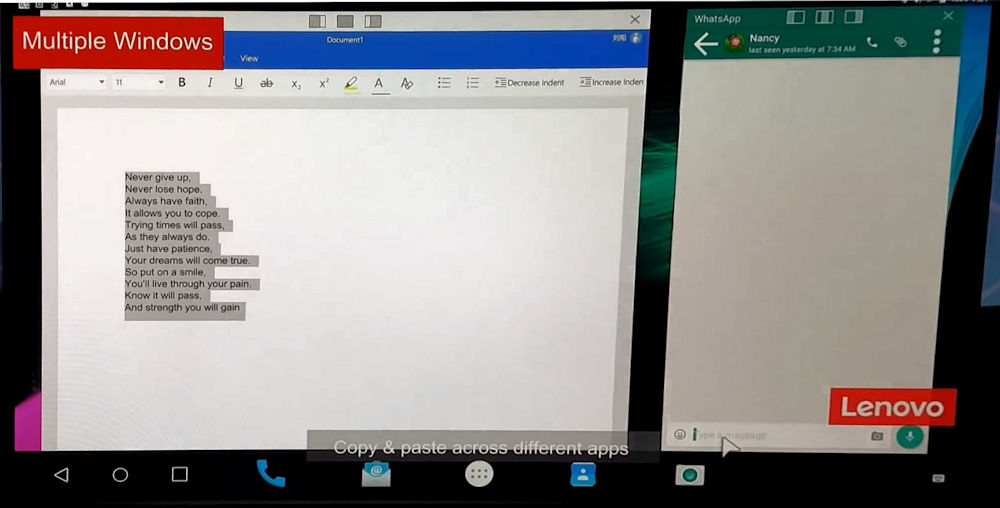This screenshot has height=508, width=1000.
Task: Open the Email app from the taskbar
Action: pyautogui.click(x=376, y=474)
